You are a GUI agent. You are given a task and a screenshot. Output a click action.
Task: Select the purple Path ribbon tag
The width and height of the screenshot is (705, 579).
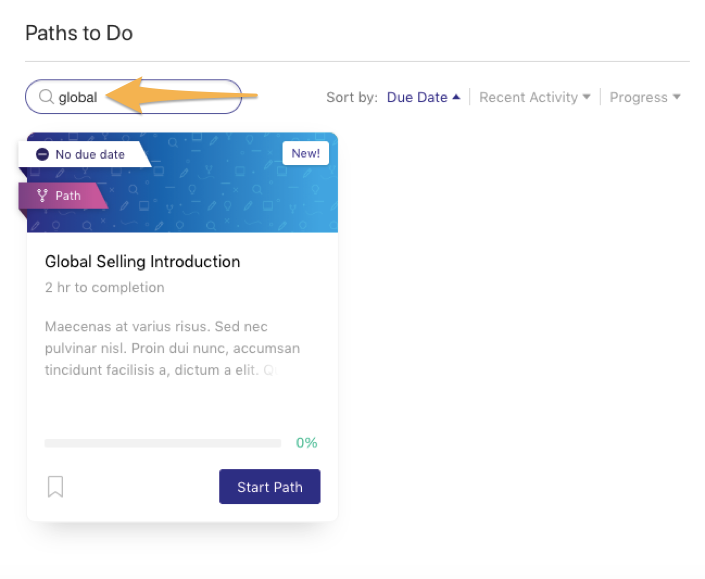(x=62, y=196)
